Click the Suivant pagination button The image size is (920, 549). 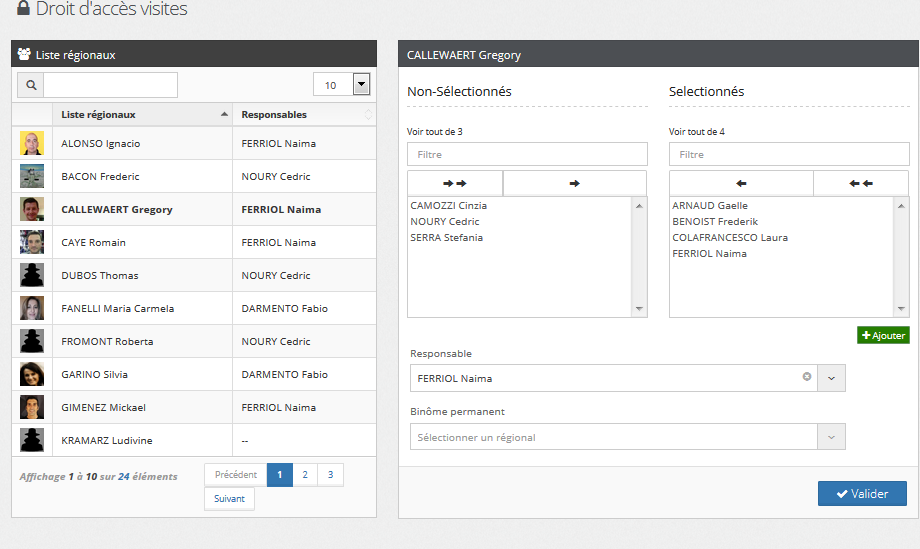tap(229, 499)
